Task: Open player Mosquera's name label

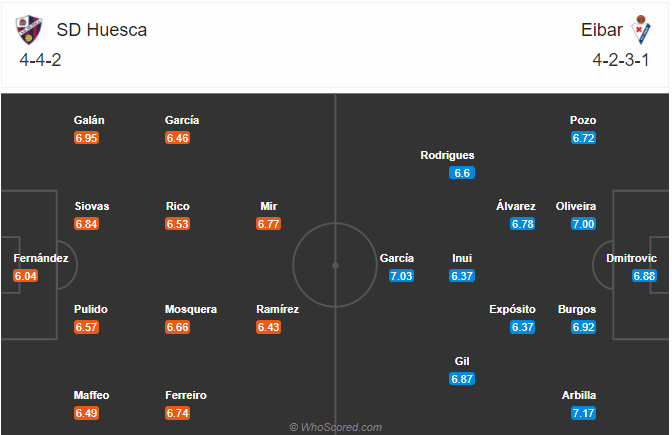Action: click(x=191, y=309)
